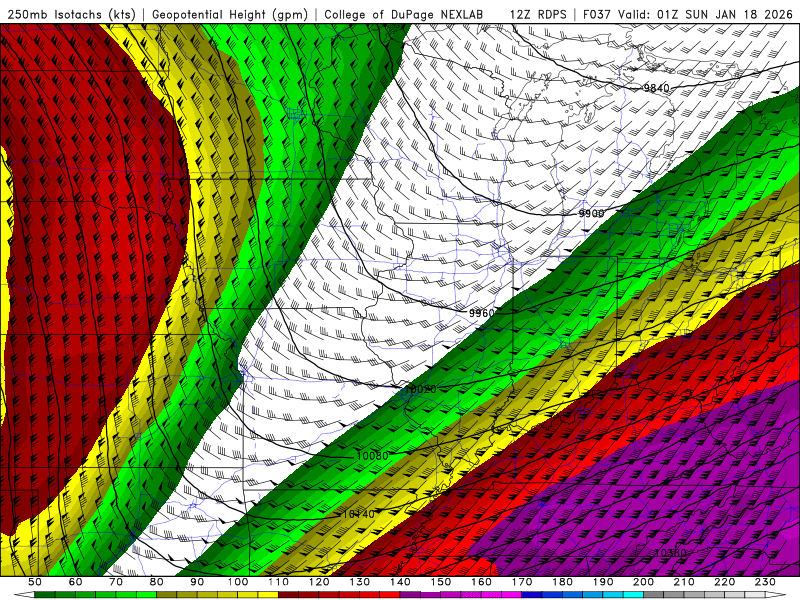
Task: Click the 'College of DuPage NEXLAB' label
Action: pos(404,14)
